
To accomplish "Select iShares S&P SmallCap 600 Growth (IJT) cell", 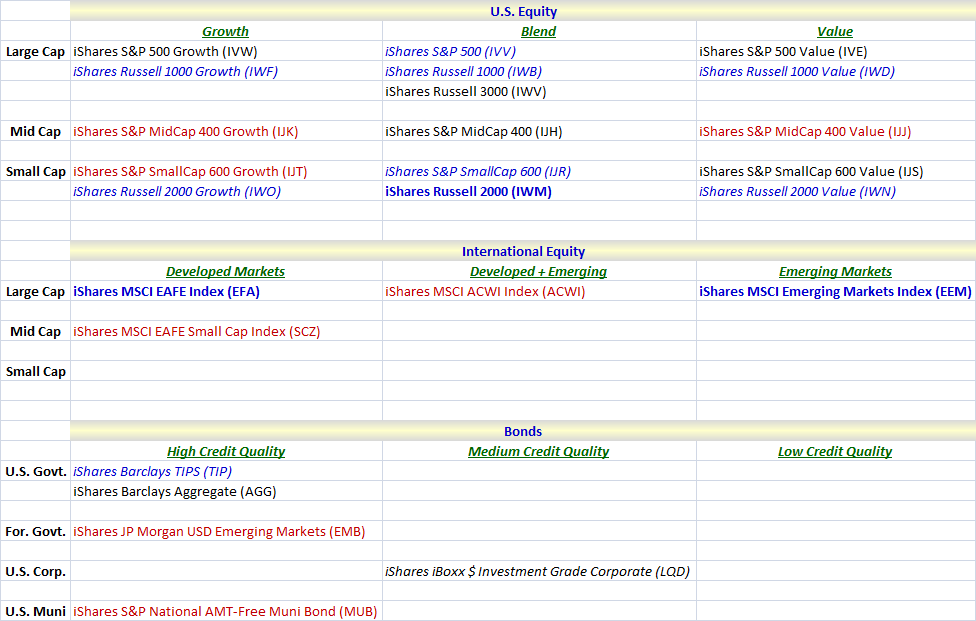I will coord(227,171).
